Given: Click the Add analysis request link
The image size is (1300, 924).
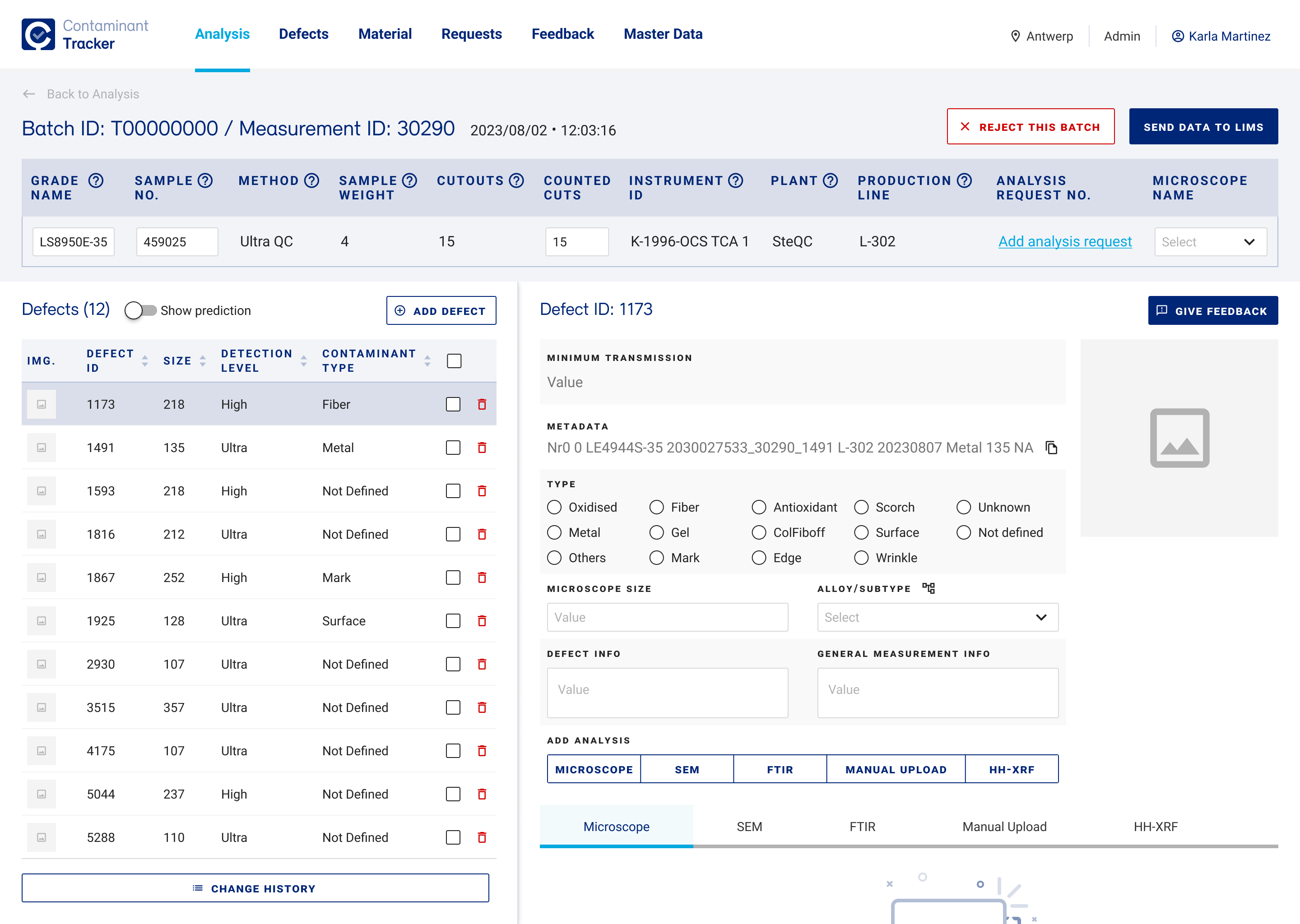Looking at the screenshot, I should tap(1064, 242).
